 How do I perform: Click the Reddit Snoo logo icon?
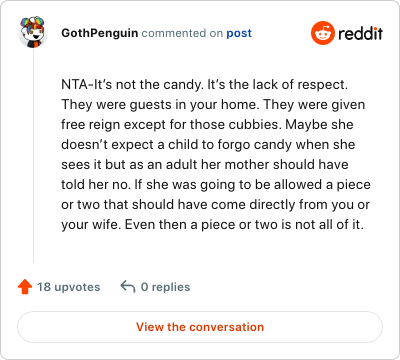point(323,33)
